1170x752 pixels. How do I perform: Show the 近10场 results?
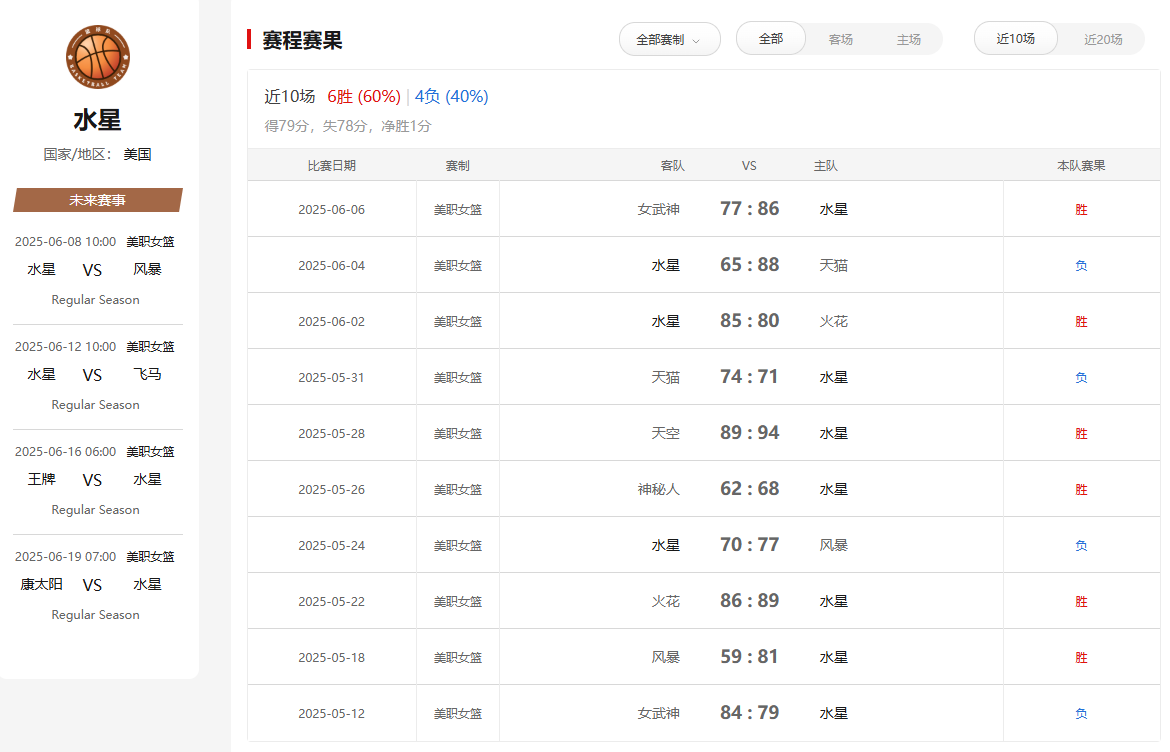point(1015,39)
